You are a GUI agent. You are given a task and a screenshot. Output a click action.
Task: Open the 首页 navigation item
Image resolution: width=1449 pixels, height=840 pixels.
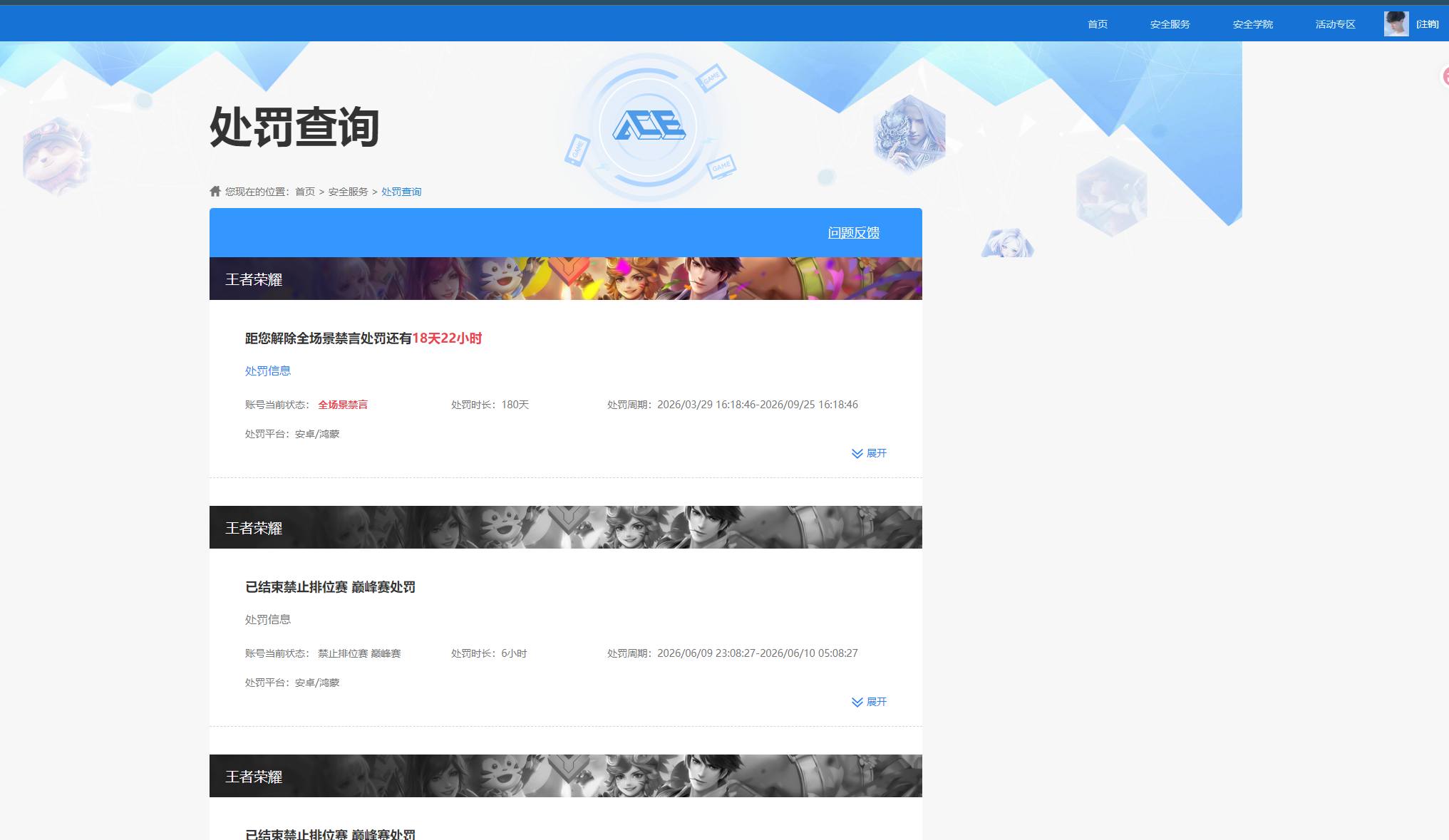1097,24
